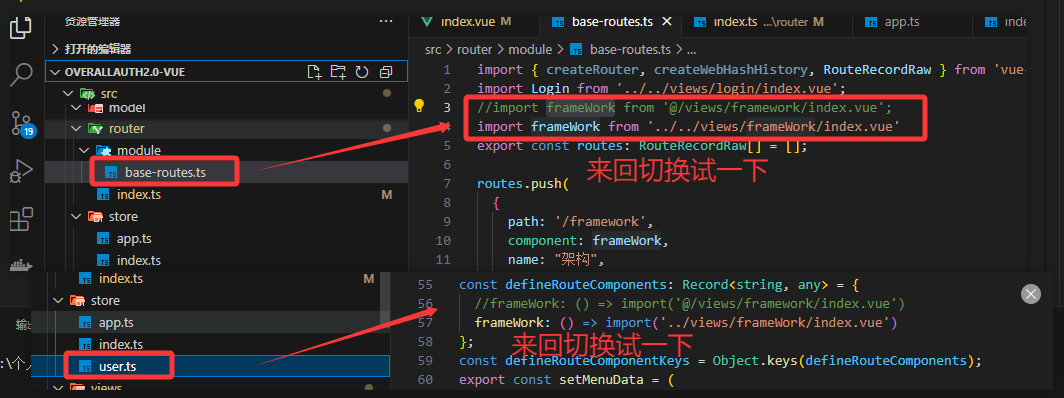This screenshot has height=398, width=1064.
Task: Open index.ts in the lower store folder
Action: tap(210, 344)
